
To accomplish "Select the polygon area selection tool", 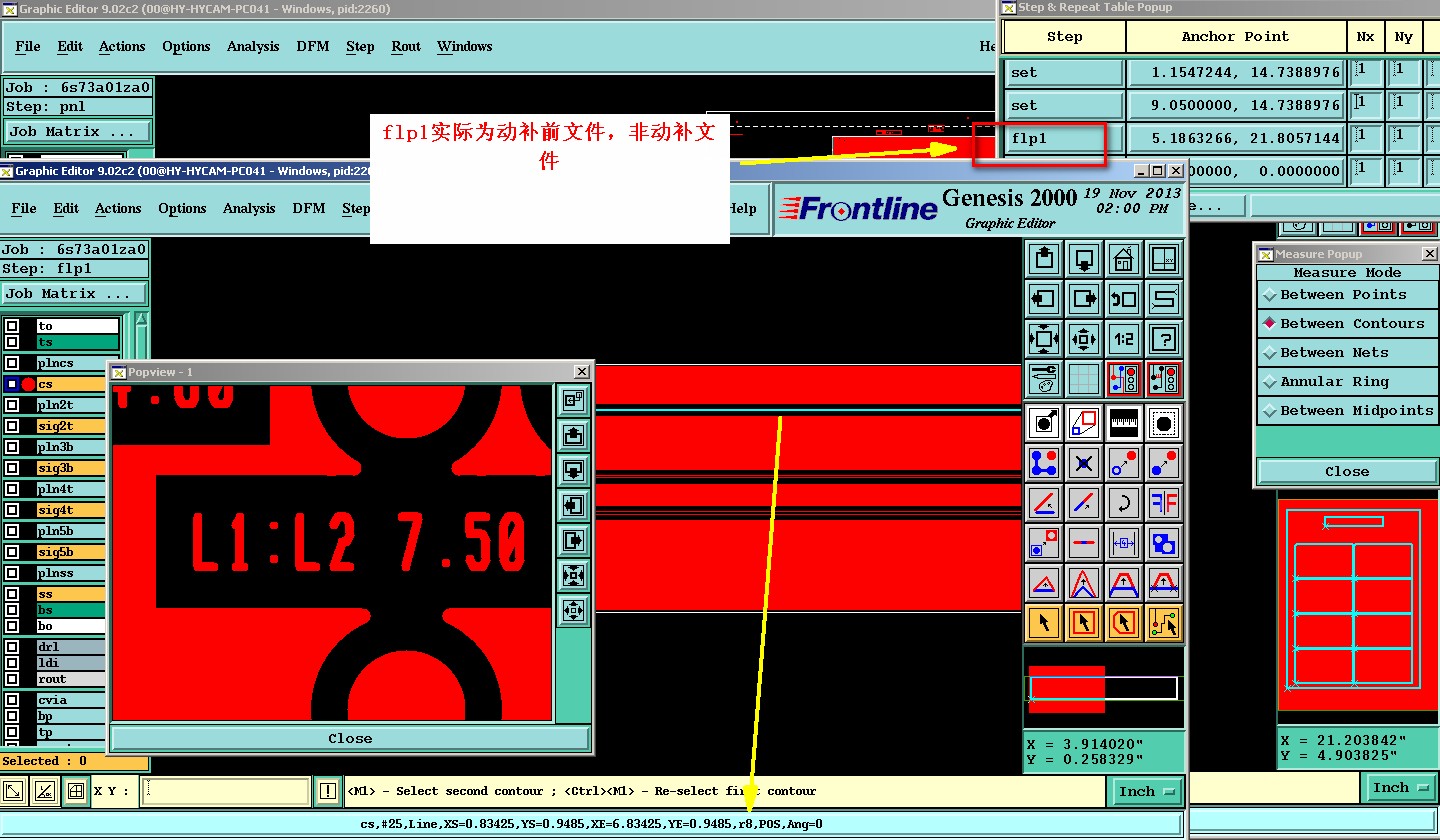I will (x=1124, y=623).
